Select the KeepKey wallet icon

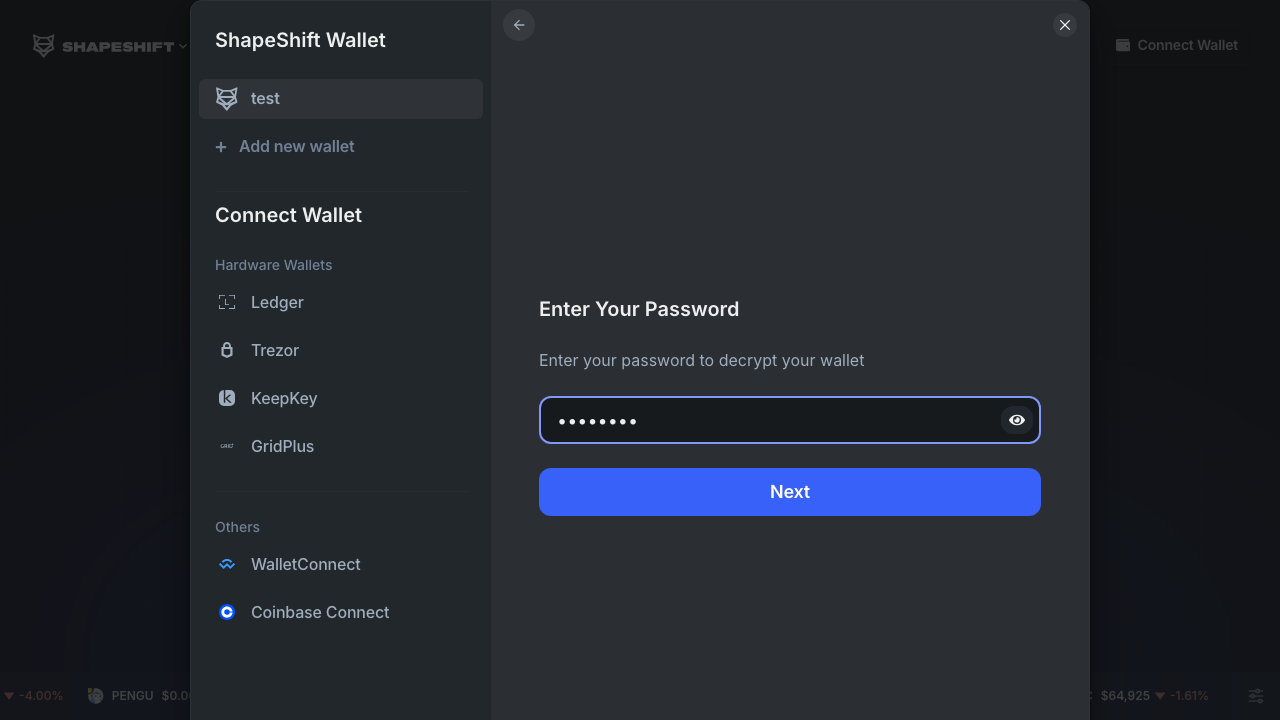coord(227,398)
